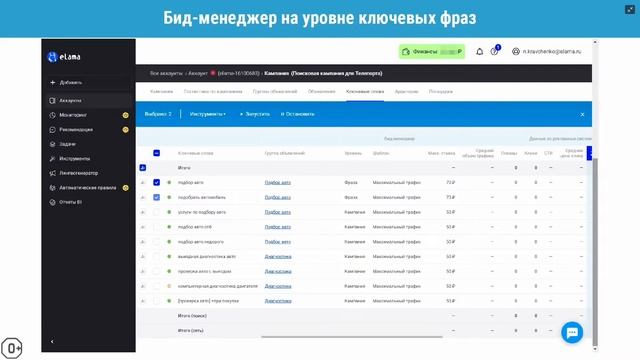Open the Аккаунты sidebar icon

coord(52,100)
